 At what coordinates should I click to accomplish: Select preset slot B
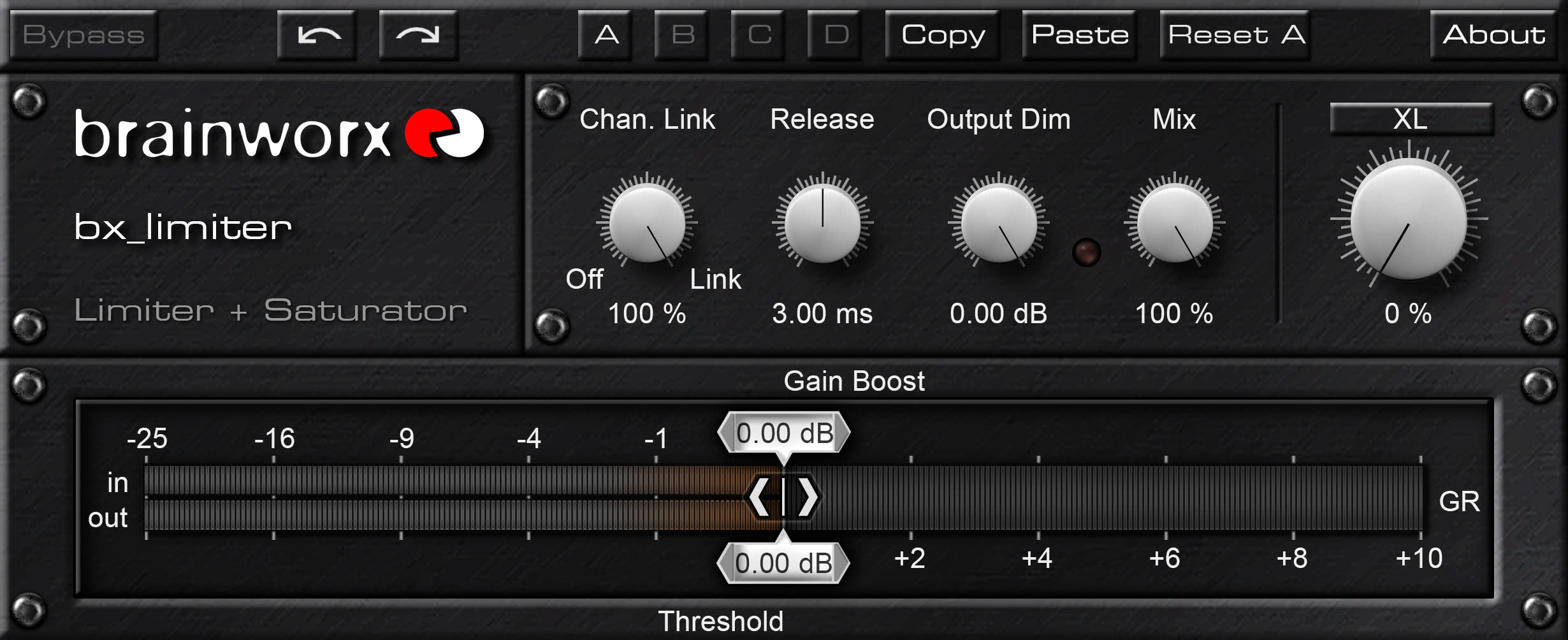point(682,35)
